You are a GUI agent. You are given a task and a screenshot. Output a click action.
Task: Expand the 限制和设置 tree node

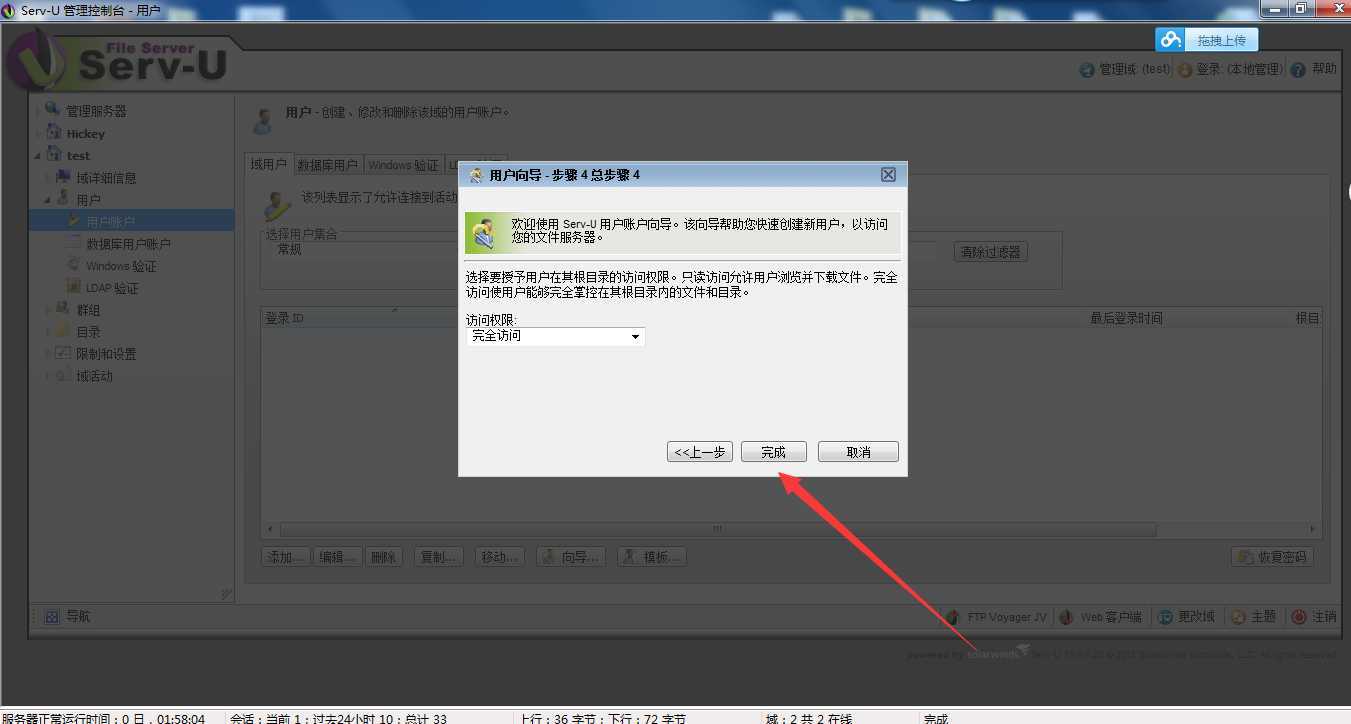tap(48, 354)
